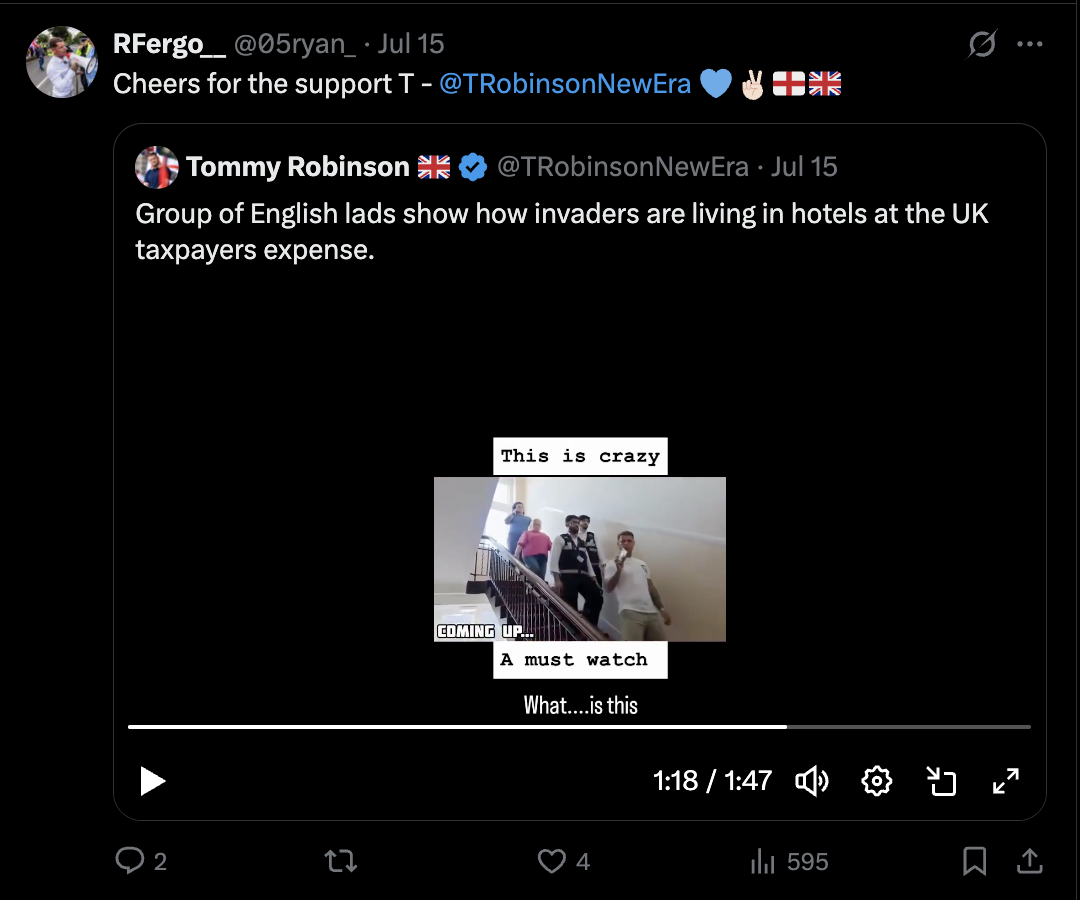This screenshot has width=1080, height=900.
Task: Open quoted Tommy Robinson tweet text
Action: tap(561, 231)
